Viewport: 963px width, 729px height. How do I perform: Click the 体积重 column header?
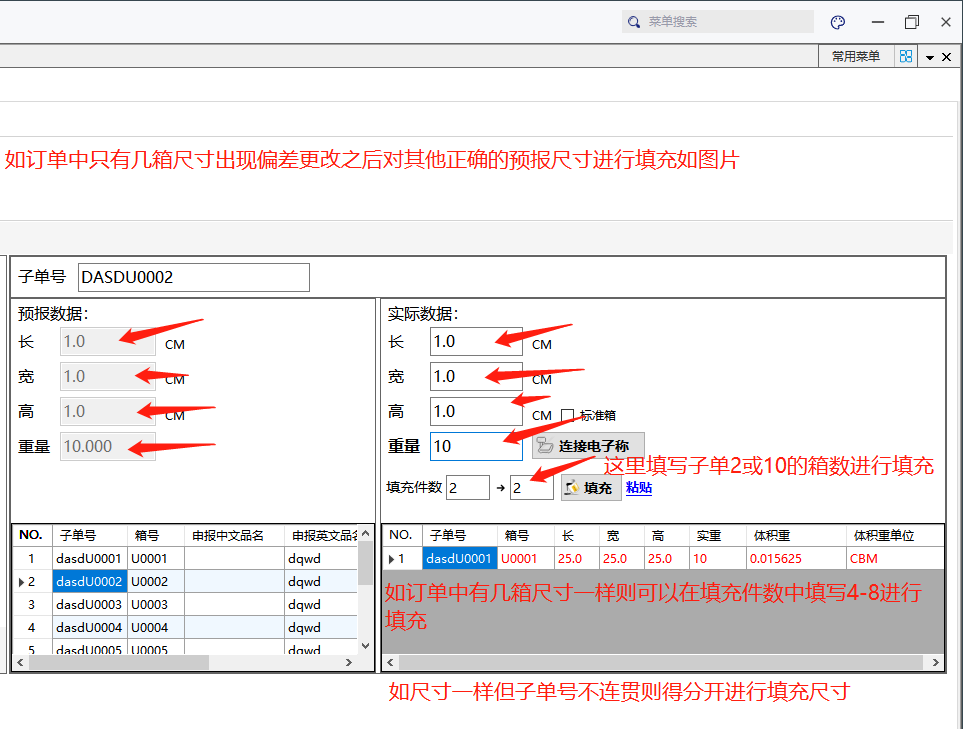click(797, 535)
